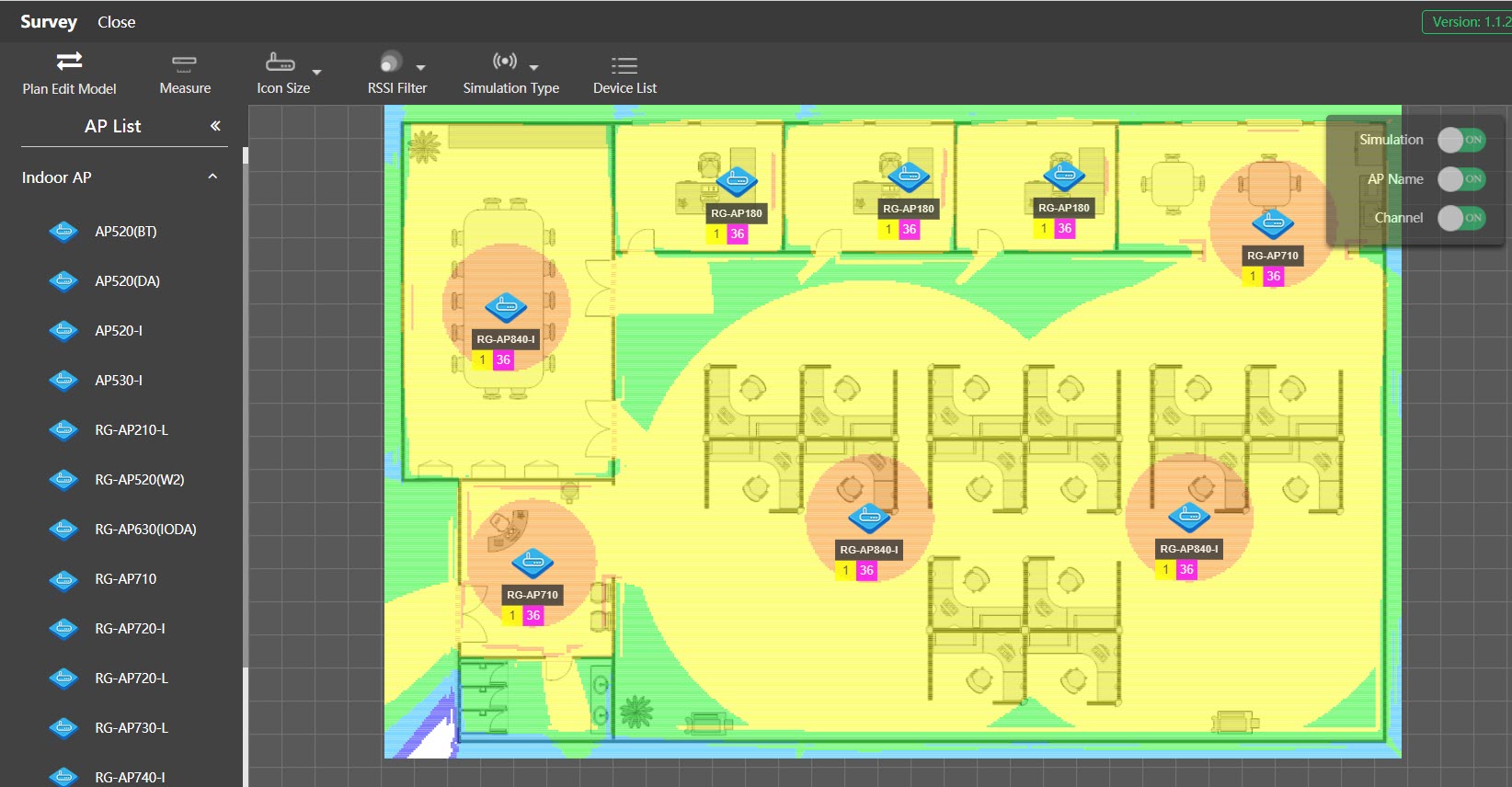Select RG-AP520(W2) in the AP list
The image size is (1512, 787).
tap(140, 480)
